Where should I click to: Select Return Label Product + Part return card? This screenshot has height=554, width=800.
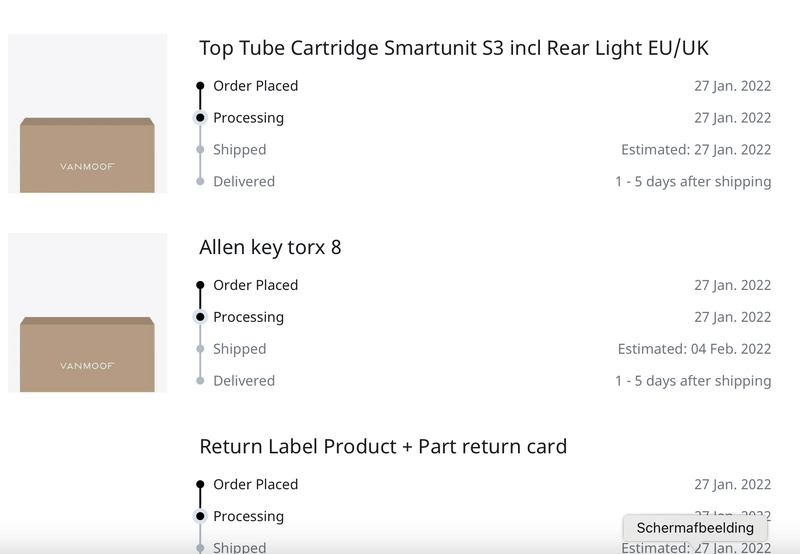[x=383, y=446]
